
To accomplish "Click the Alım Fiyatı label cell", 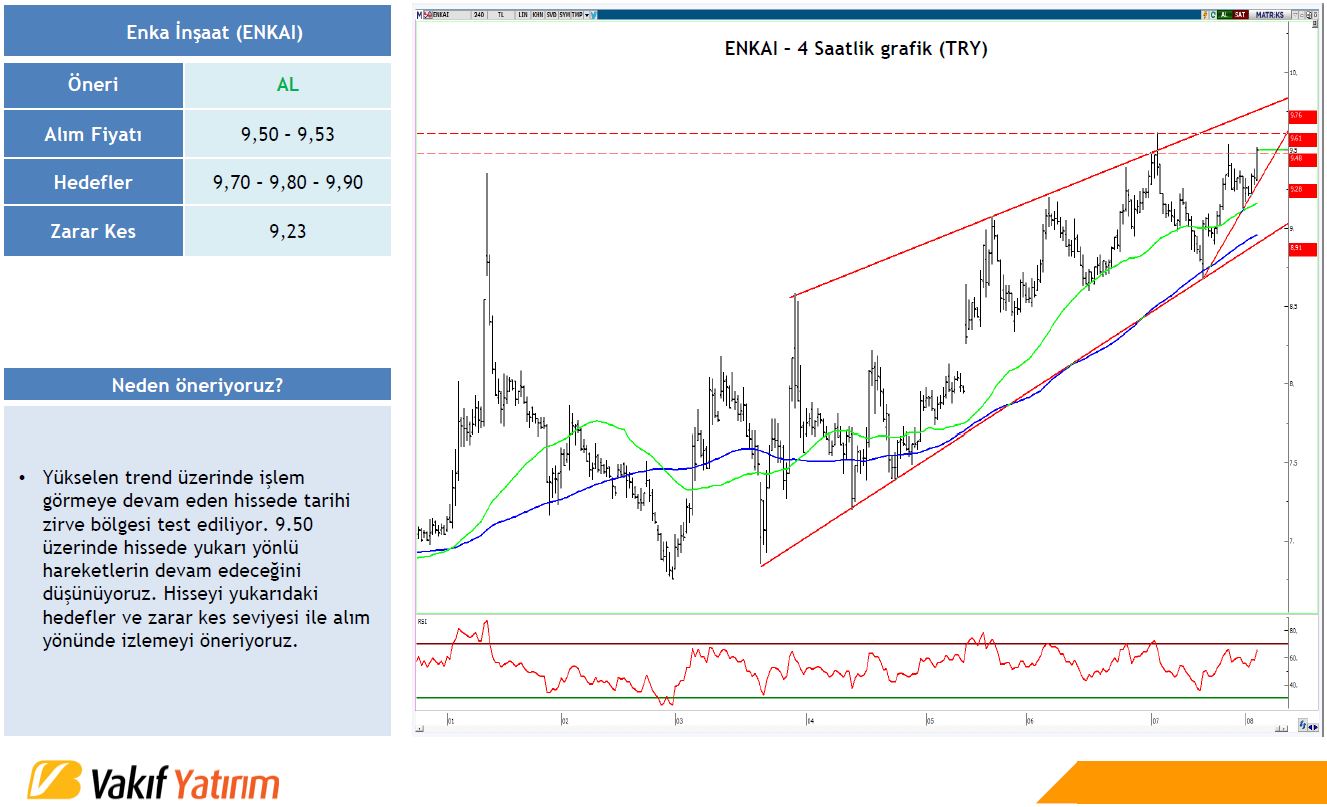I will coord(93,134).
